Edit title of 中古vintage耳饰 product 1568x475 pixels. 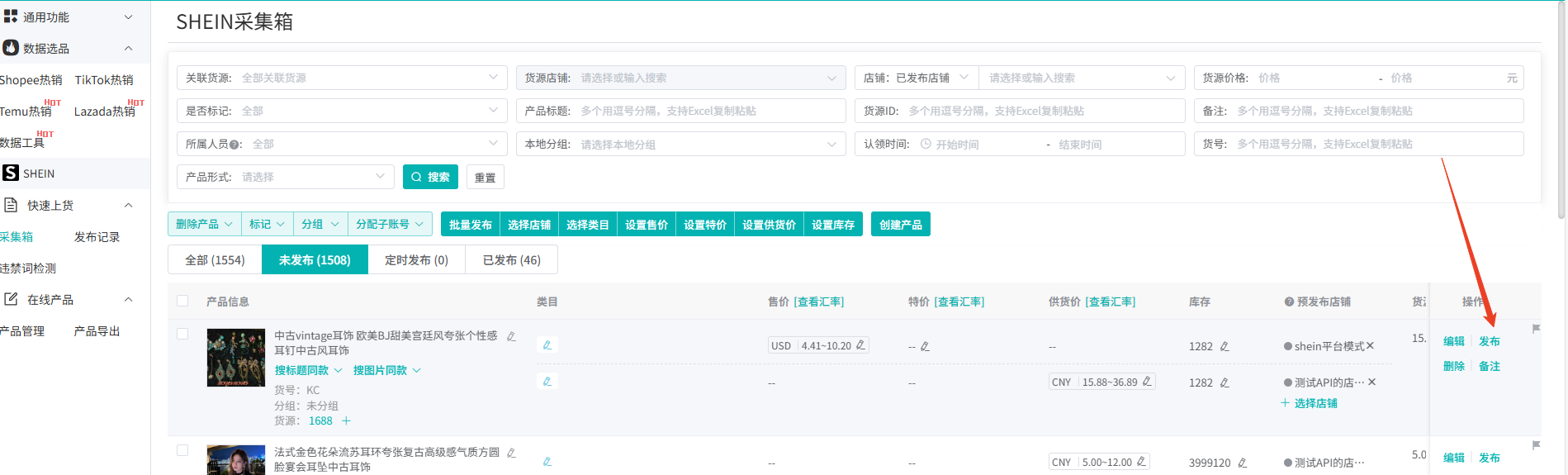tap(511, 336)
